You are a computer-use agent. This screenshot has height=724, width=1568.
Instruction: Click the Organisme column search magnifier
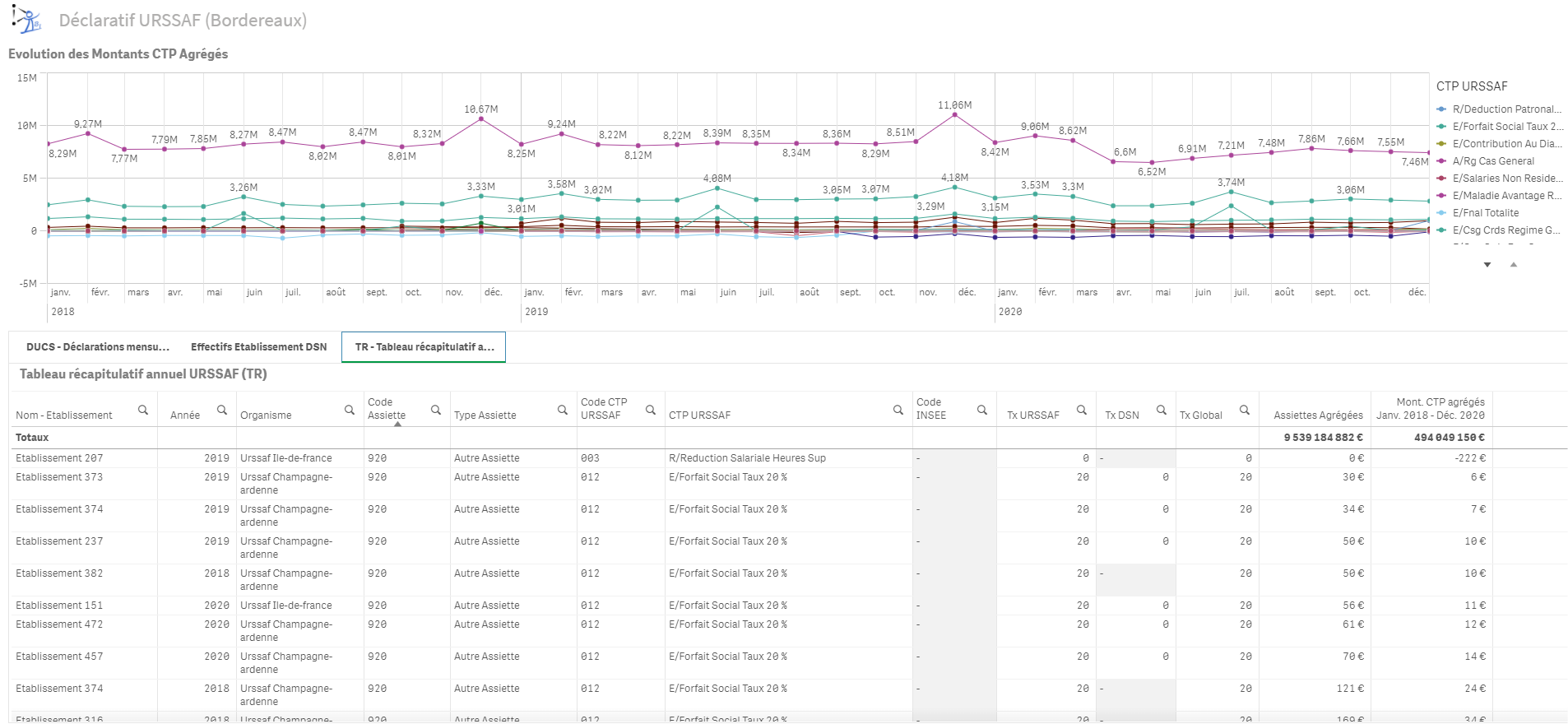click(x=350, y=410)
